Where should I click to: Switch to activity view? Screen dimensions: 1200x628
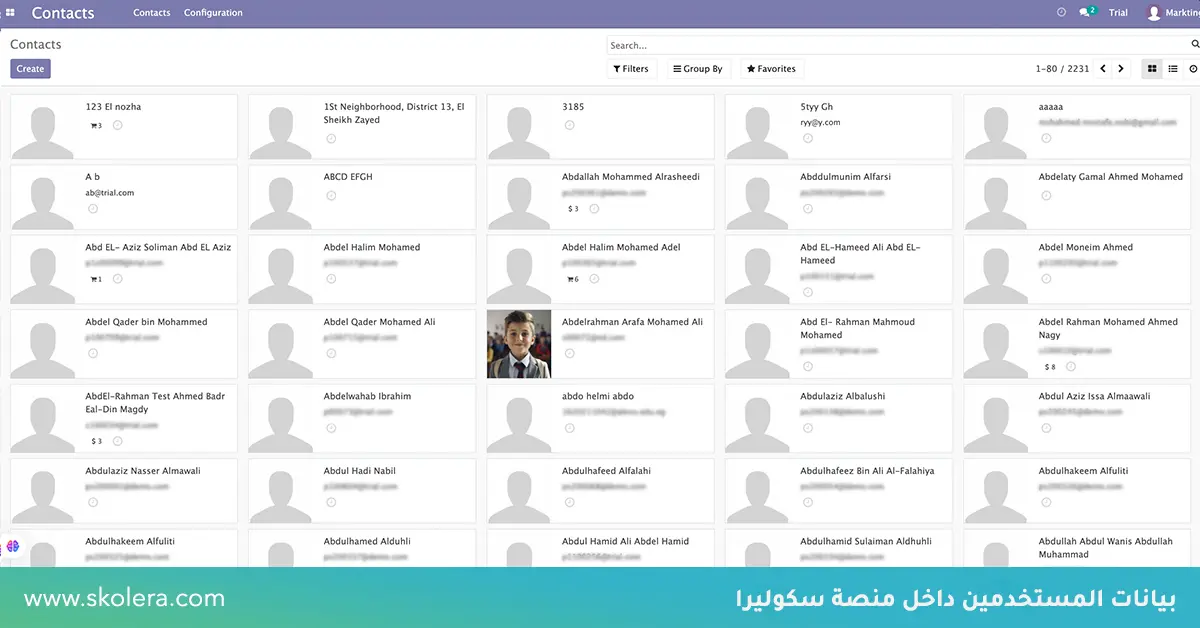tap(1192, 69)
